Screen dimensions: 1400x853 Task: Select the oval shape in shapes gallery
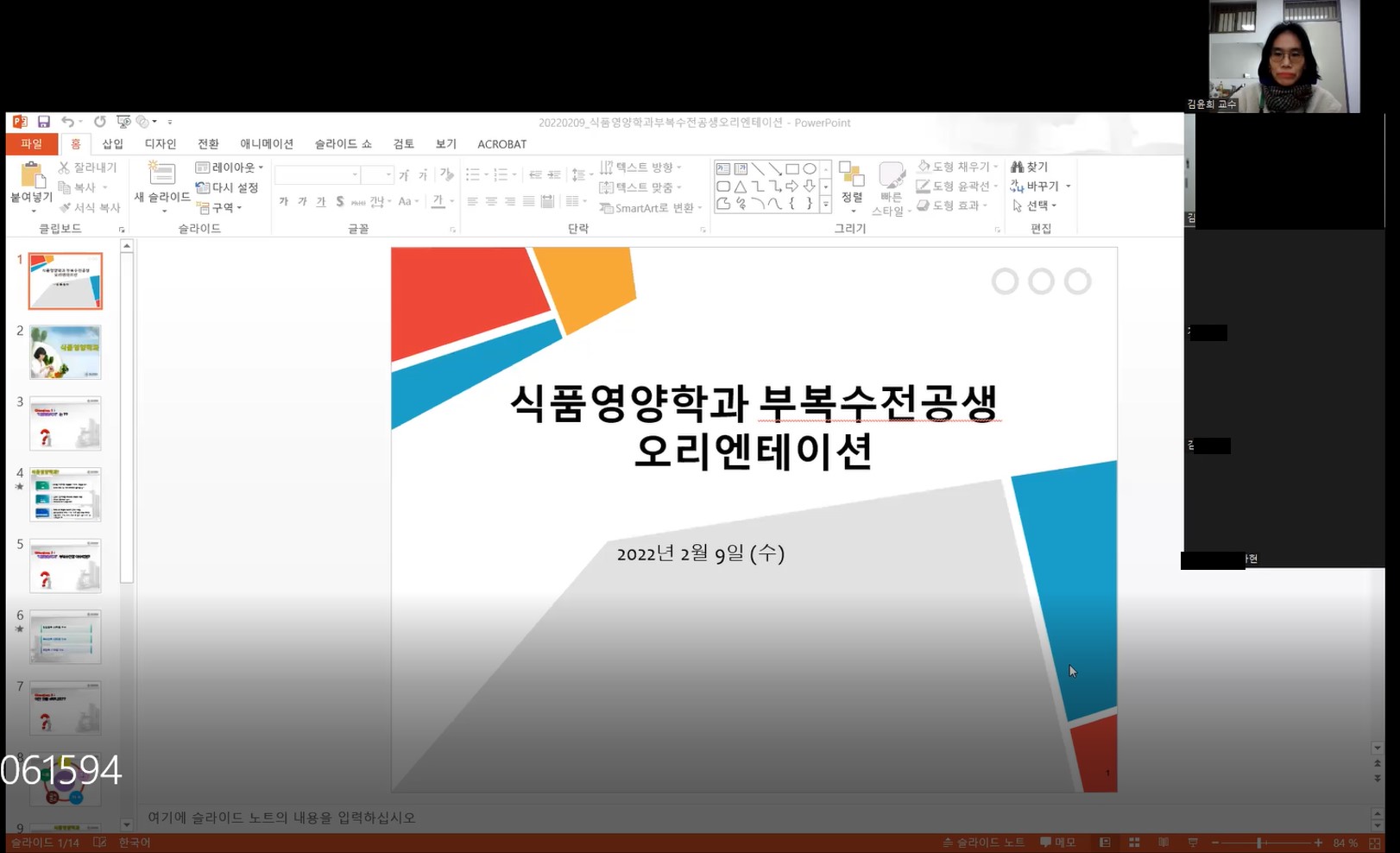click(x=810, y=169)
